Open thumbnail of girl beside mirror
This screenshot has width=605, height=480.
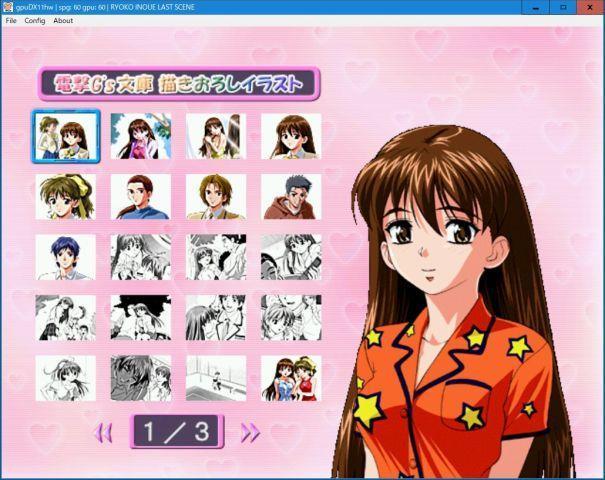pyautogui.click(x=216, y=136)
